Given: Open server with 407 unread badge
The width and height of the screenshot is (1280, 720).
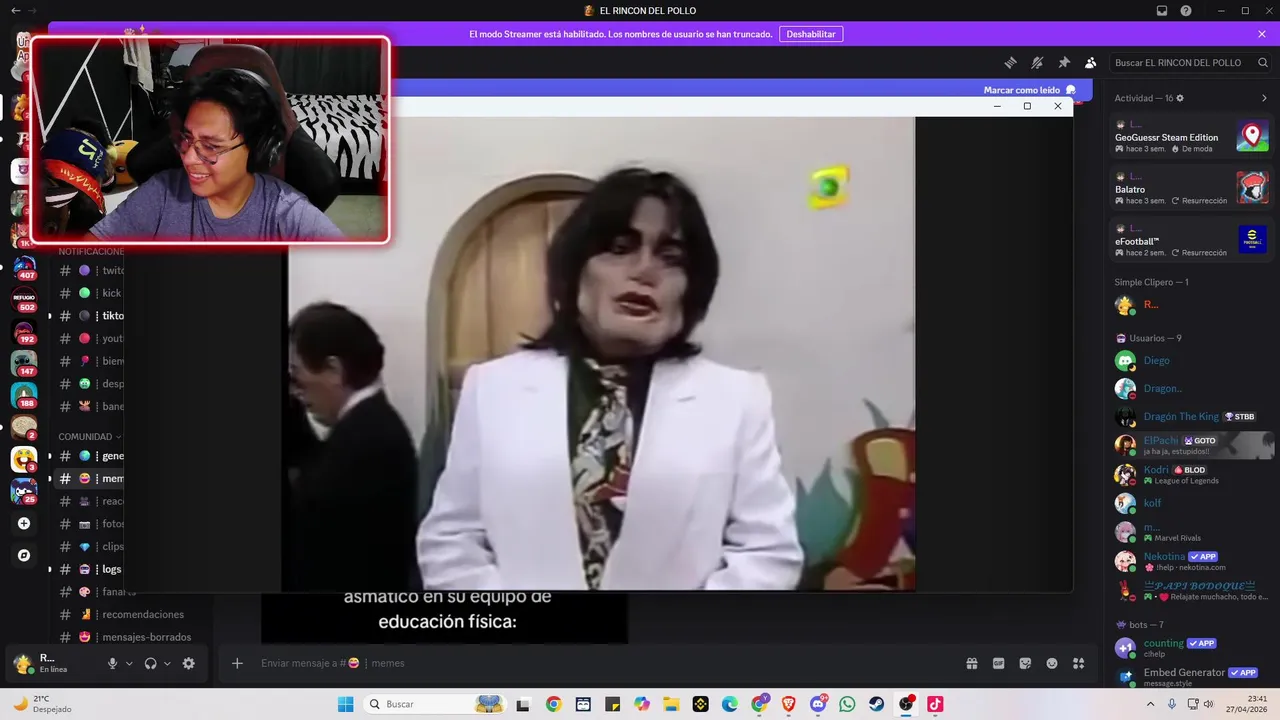Looking at the screenshot, I should [24, 268].
